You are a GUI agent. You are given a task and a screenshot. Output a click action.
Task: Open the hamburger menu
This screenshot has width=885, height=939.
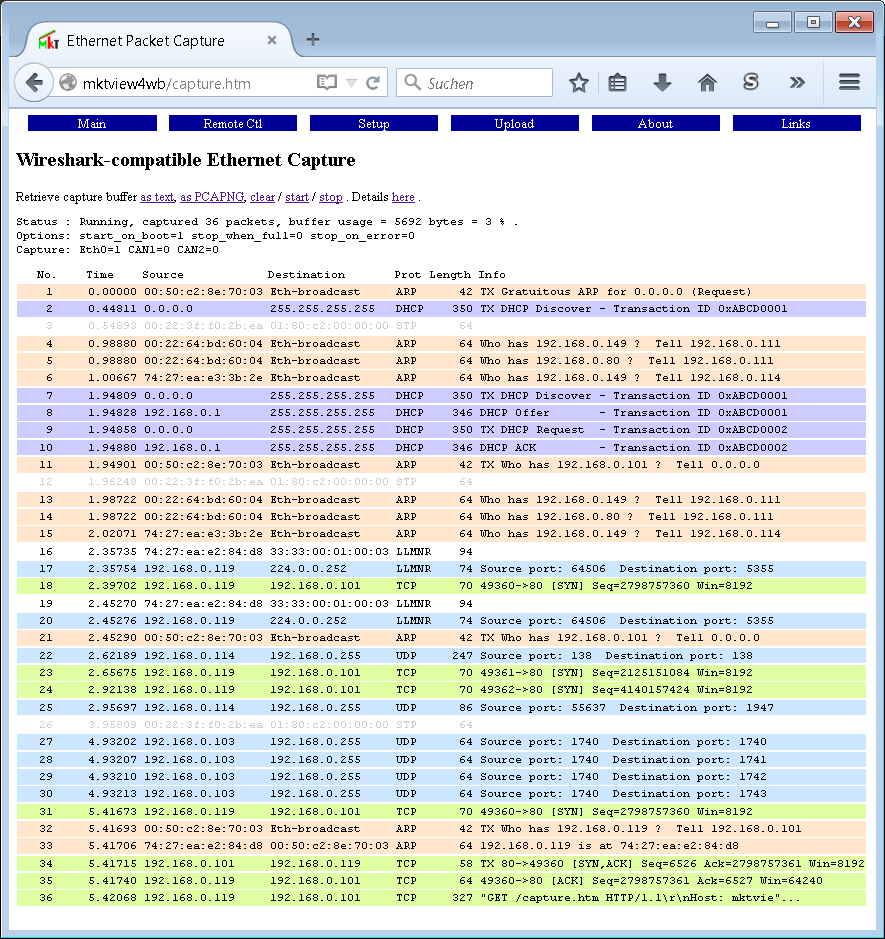pos(849,82)
